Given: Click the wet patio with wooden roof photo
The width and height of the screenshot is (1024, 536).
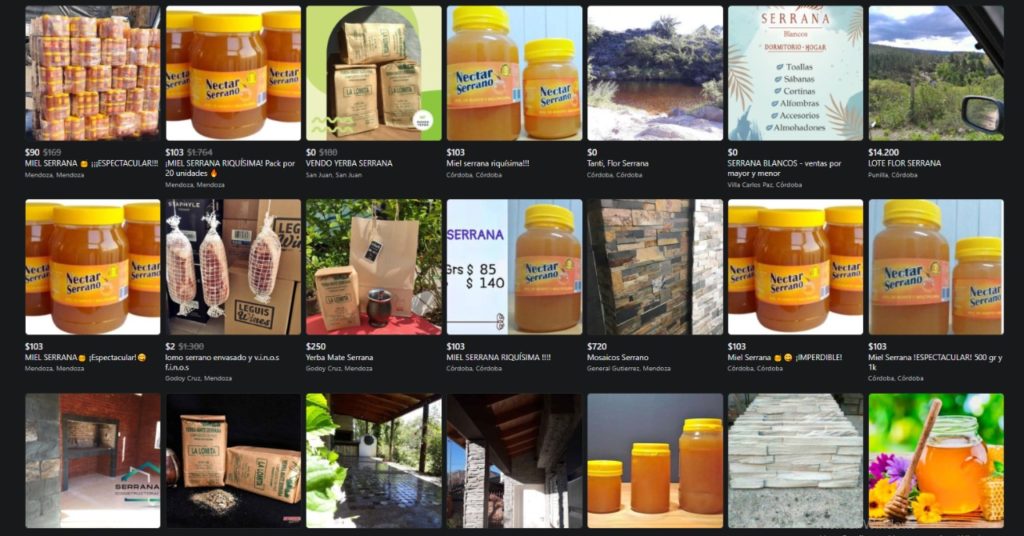Looking at the screenshot, I should point(374,460).
